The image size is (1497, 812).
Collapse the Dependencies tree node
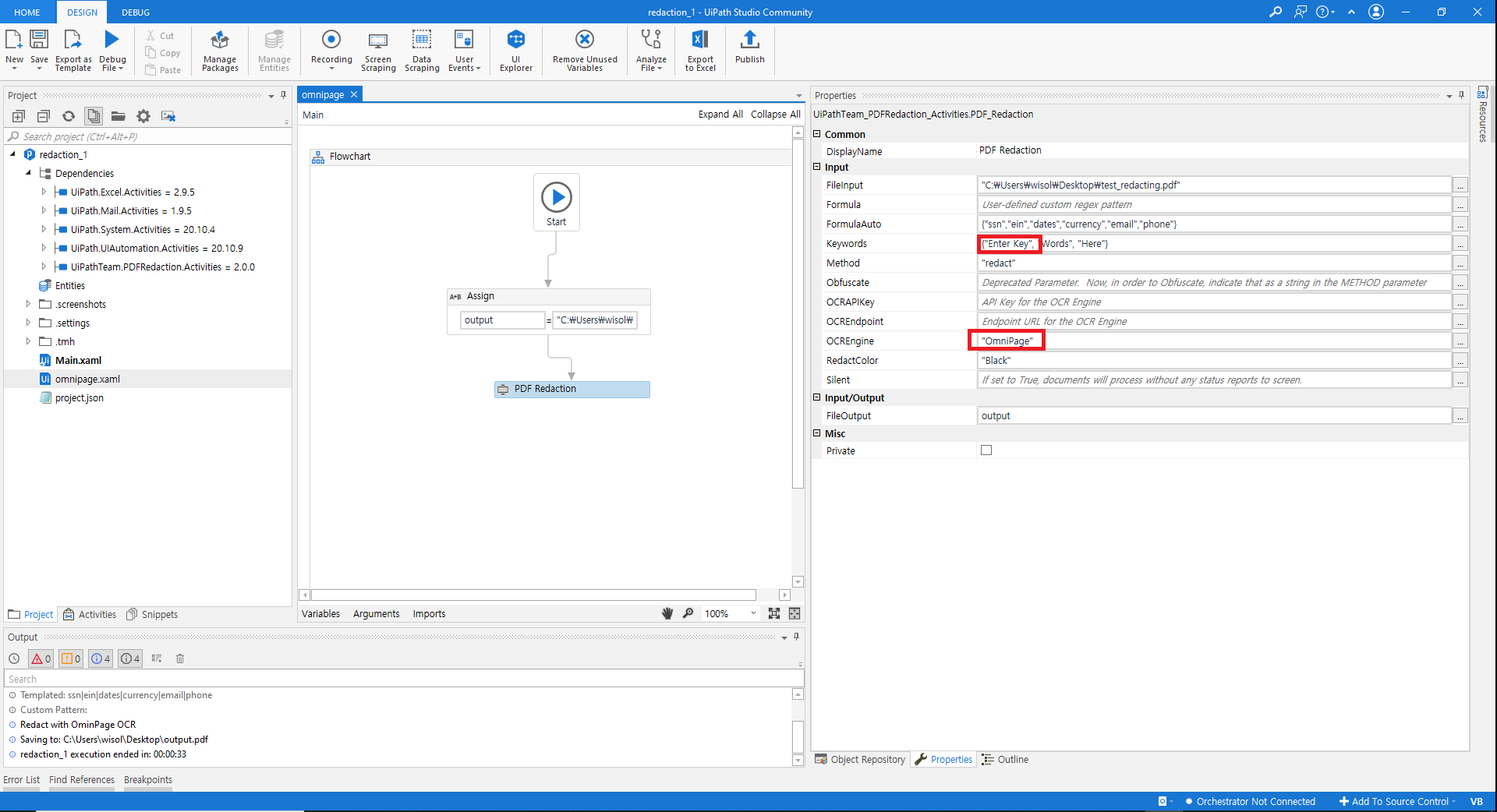29,173
